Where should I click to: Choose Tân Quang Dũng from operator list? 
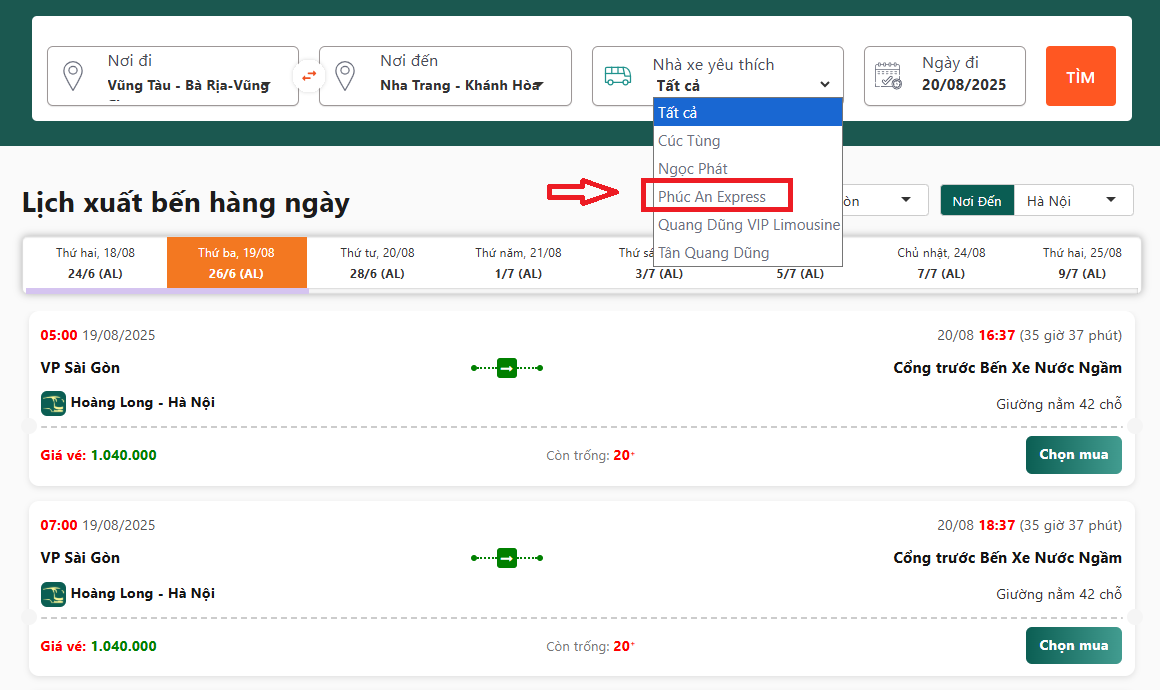pos(748,253)
